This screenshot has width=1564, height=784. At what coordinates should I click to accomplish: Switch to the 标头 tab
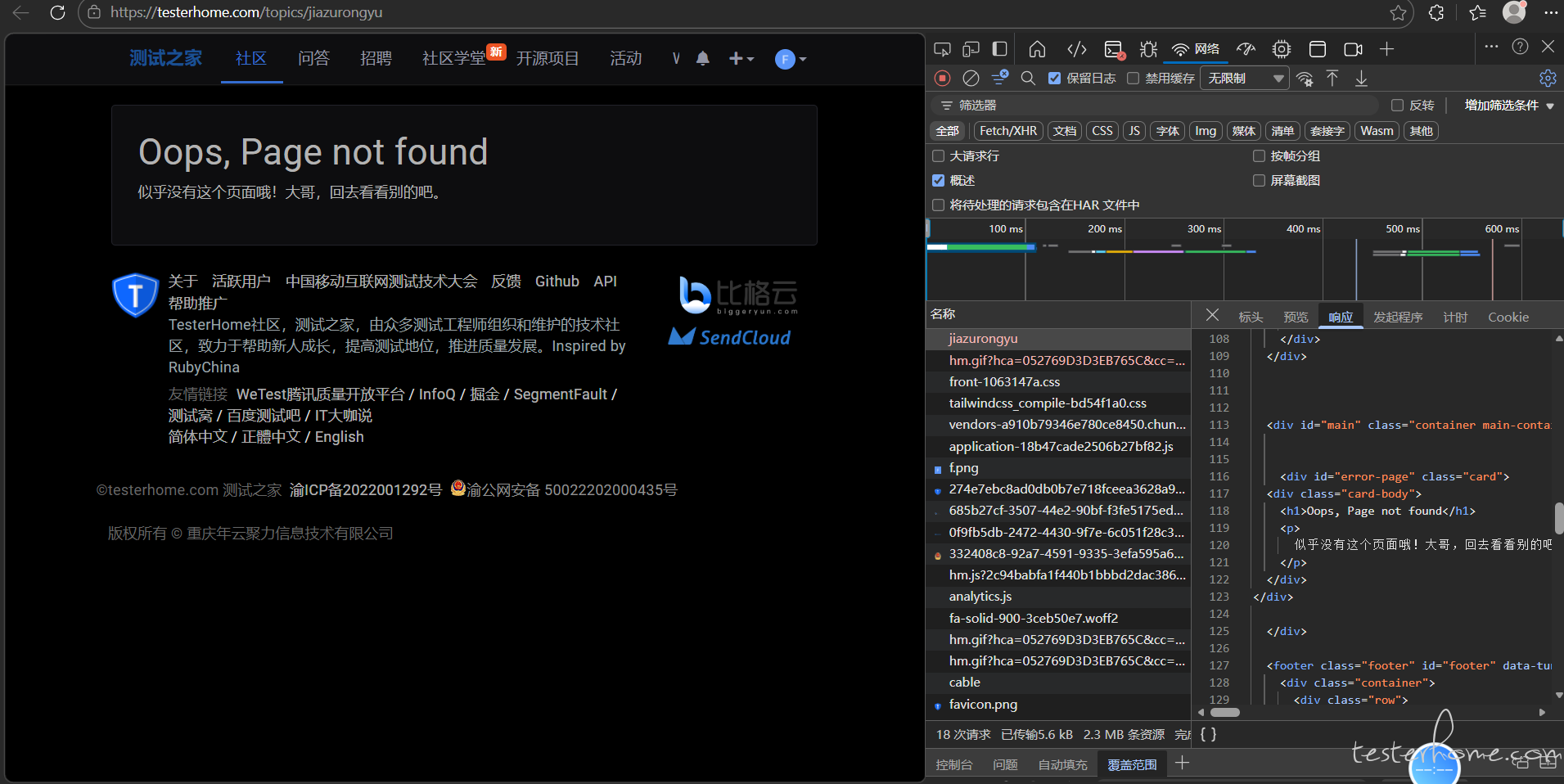(x=1250, y=318)
